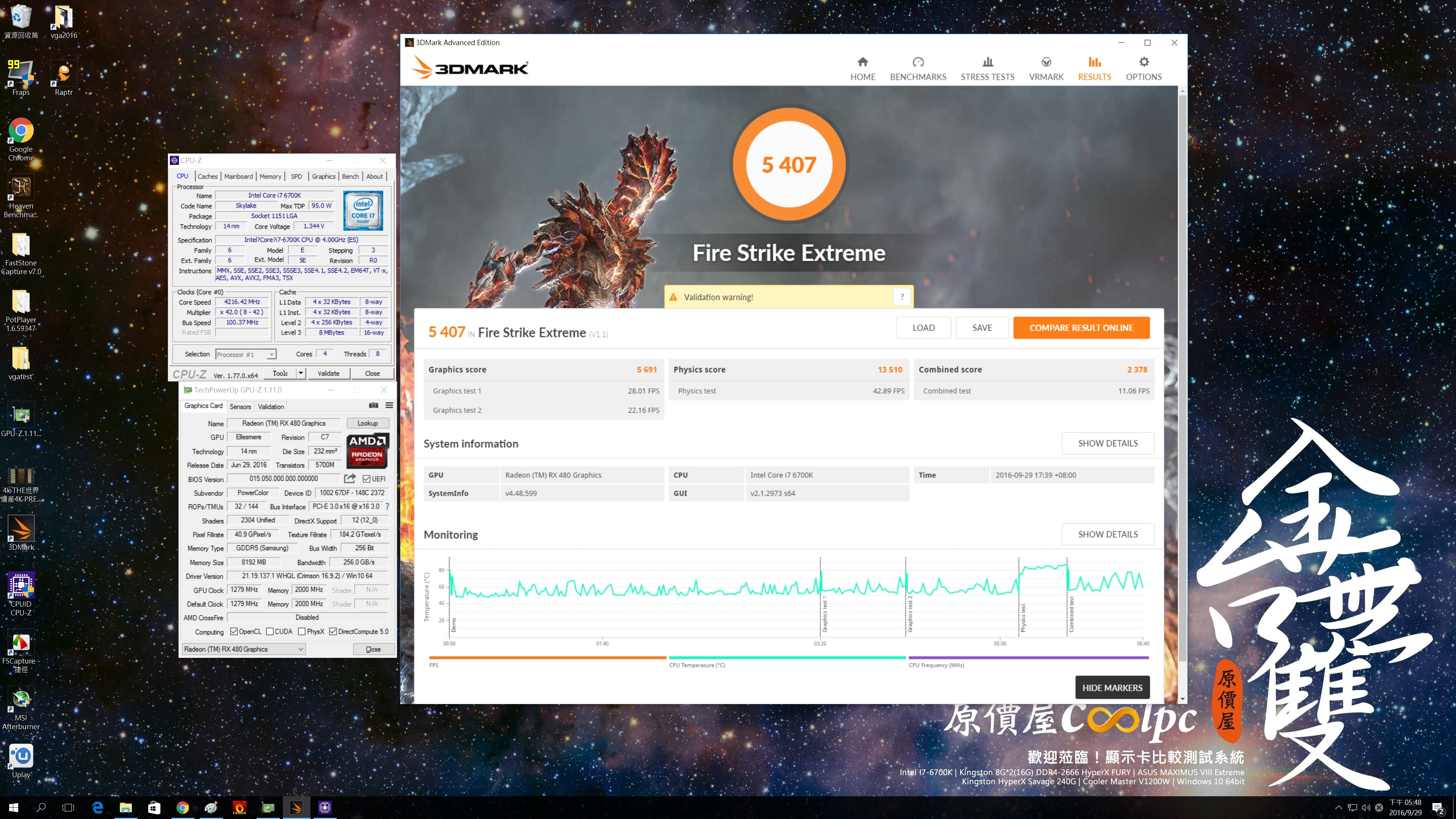
Task: Open the FastStone Capture desktop icon
Action: pos(21,254)
